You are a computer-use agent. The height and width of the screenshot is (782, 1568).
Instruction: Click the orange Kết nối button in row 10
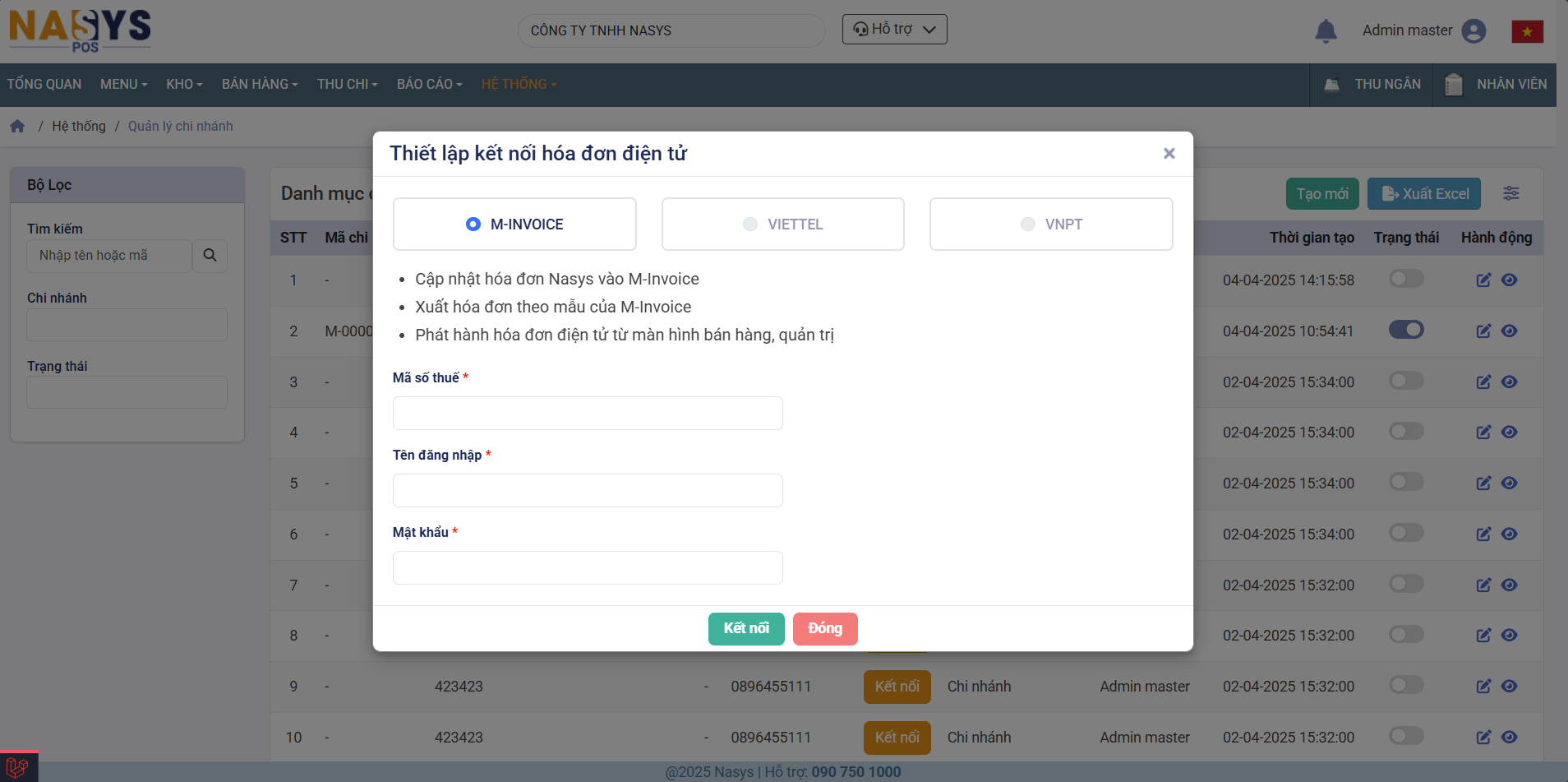point(897,738)
